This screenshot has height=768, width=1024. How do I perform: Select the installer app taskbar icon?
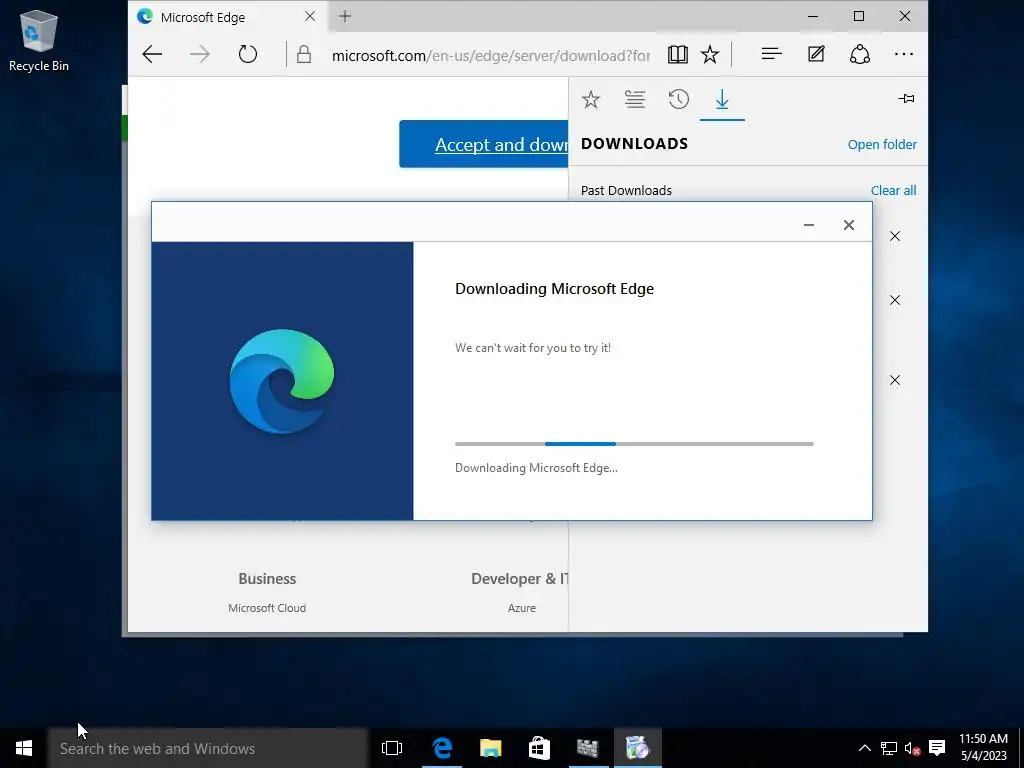(x=637, y=748)
